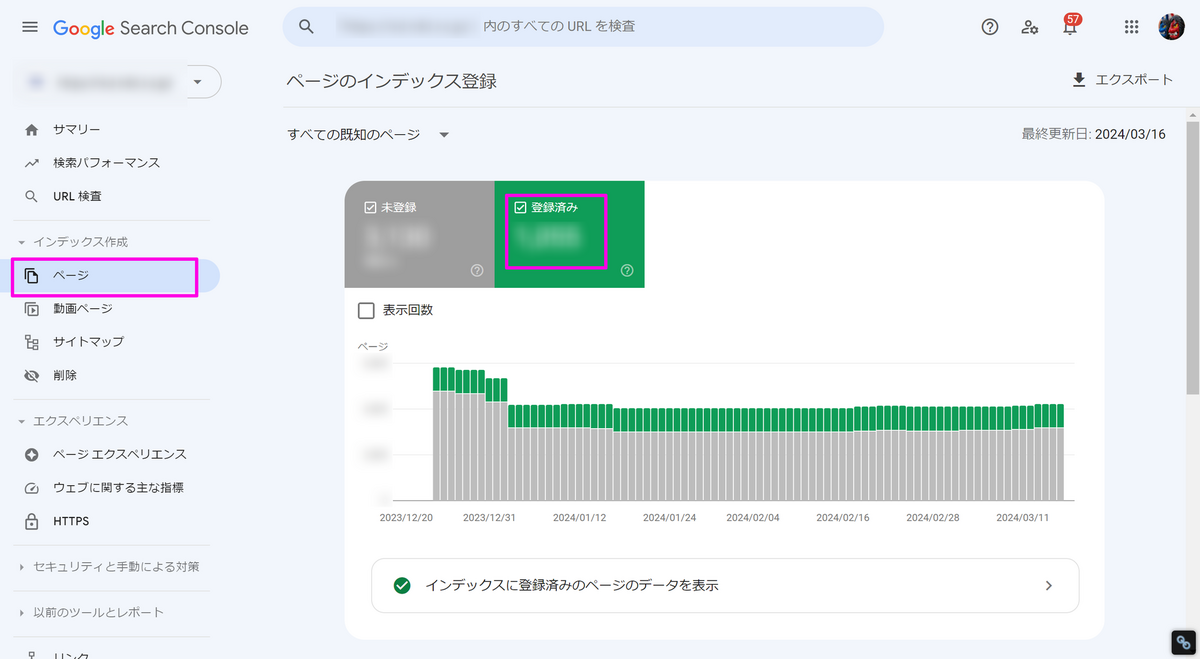Image resolution: width=1200 pixels, height=659 pixels.
Task: Toggle the 未登録 checkbox
Action: [x=369, y=207]
